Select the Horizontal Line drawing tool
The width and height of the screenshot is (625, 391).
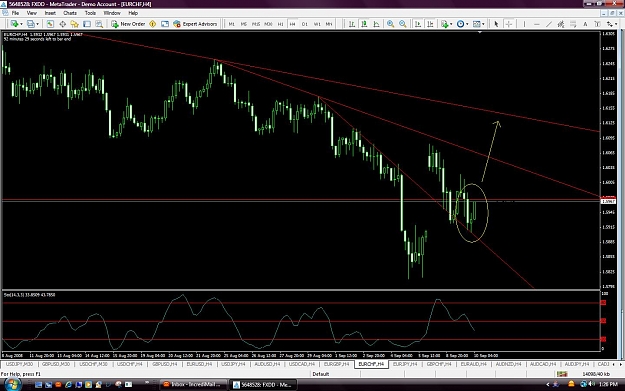pyautogui.click(x=537, y=24)
